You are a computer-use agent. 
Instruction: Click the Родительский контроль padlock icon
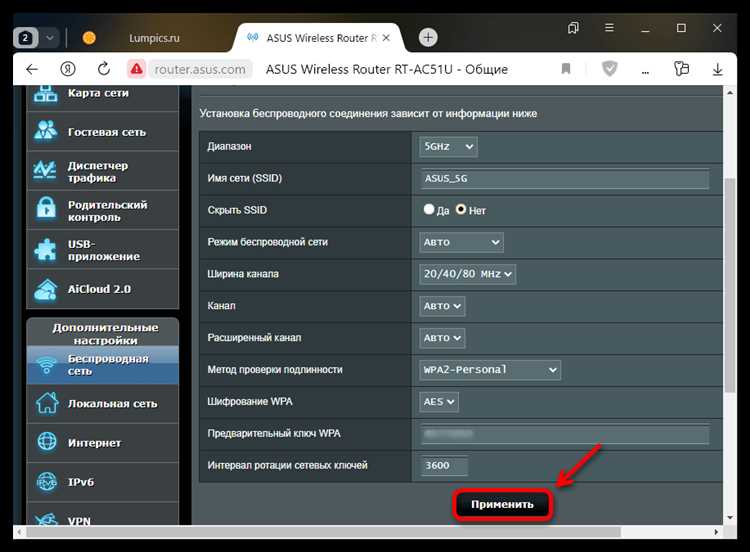pyautogui.click(x=46, y=210)
